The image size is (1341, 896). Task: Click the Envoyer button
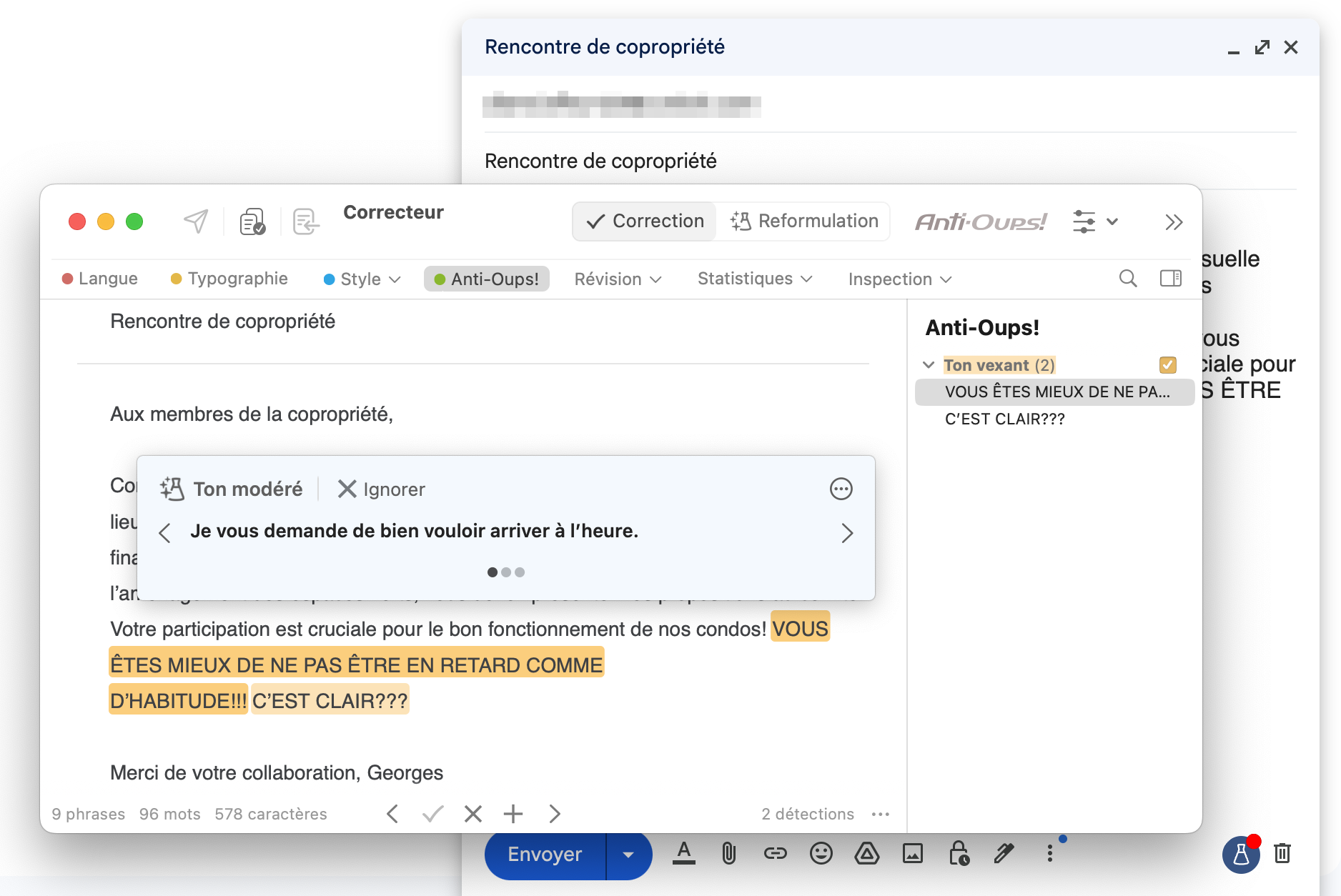pos(545,855)
